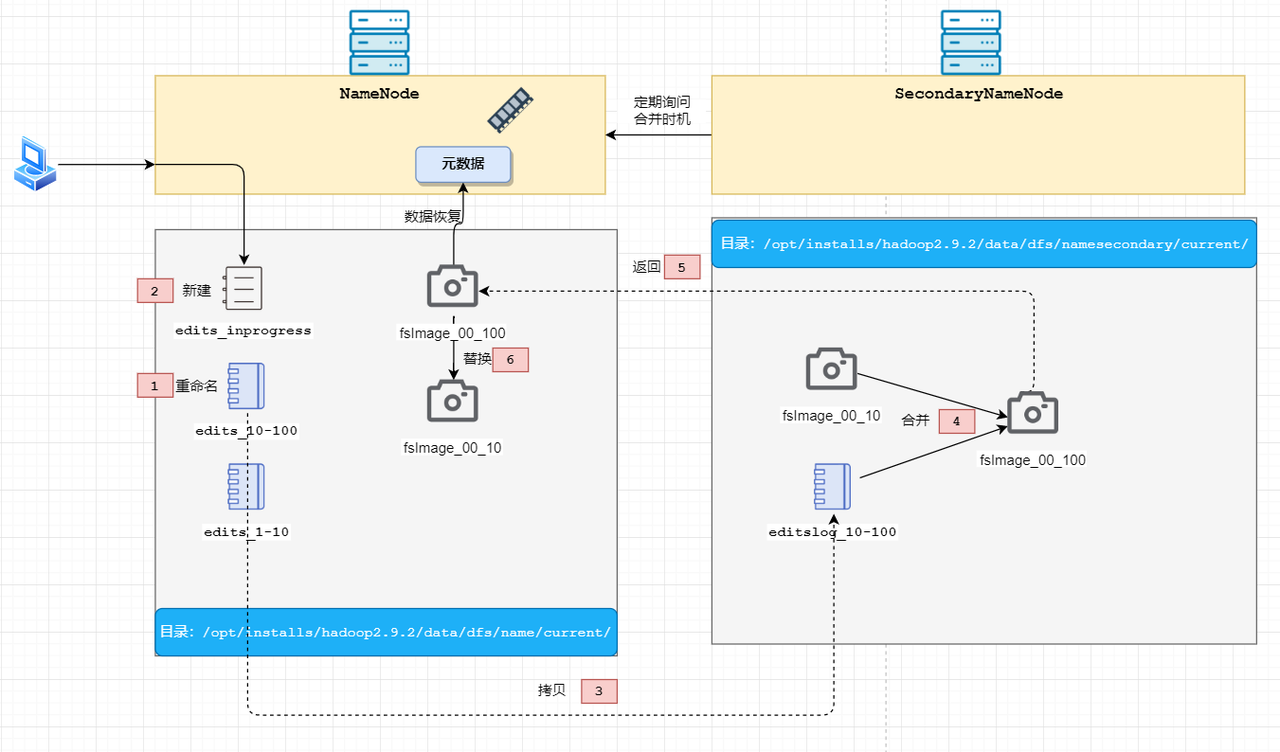This screenshot has width=1280, height=752.
Task: Select the name/current directory blue label
Action: 386,632
